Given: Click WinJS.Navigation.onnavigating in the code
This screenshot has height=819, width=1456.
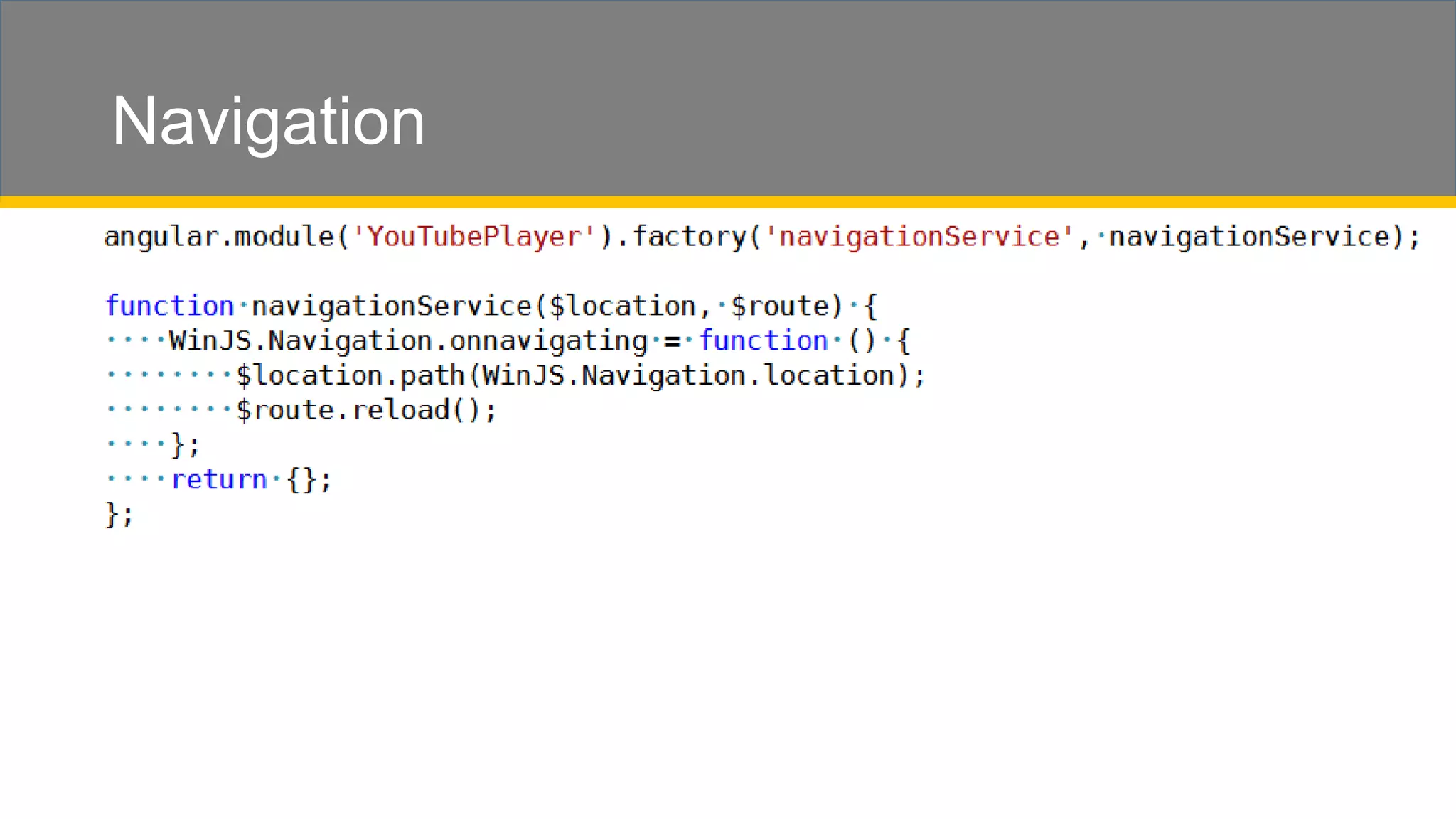Looking at the screenshot, I should pyautogui.click(x=408, y=341).
